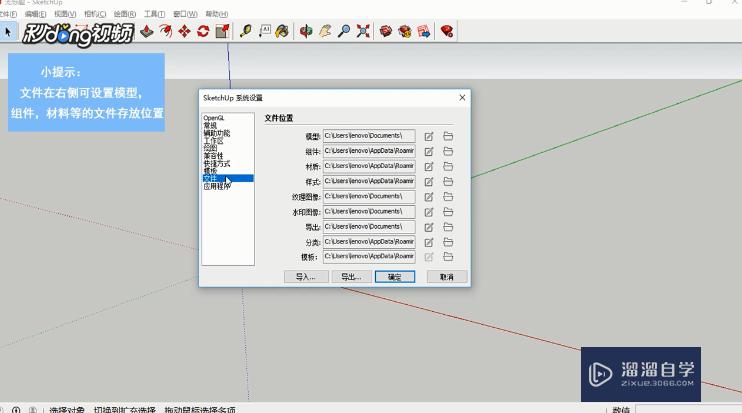Image resolution: width=742 pixels, height=413 pixels.
Task: Select the Push/Pull tool
Action: coord(147,32)
